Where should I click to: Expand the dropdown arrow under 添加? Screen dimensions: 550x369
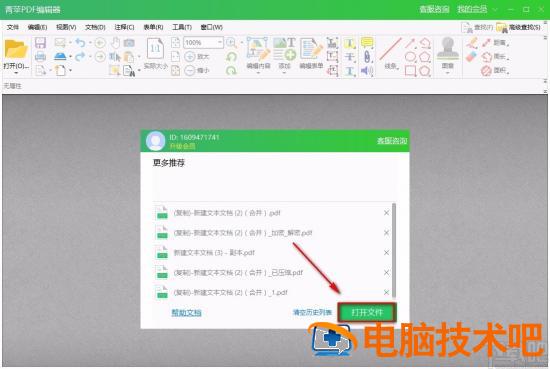284,73
